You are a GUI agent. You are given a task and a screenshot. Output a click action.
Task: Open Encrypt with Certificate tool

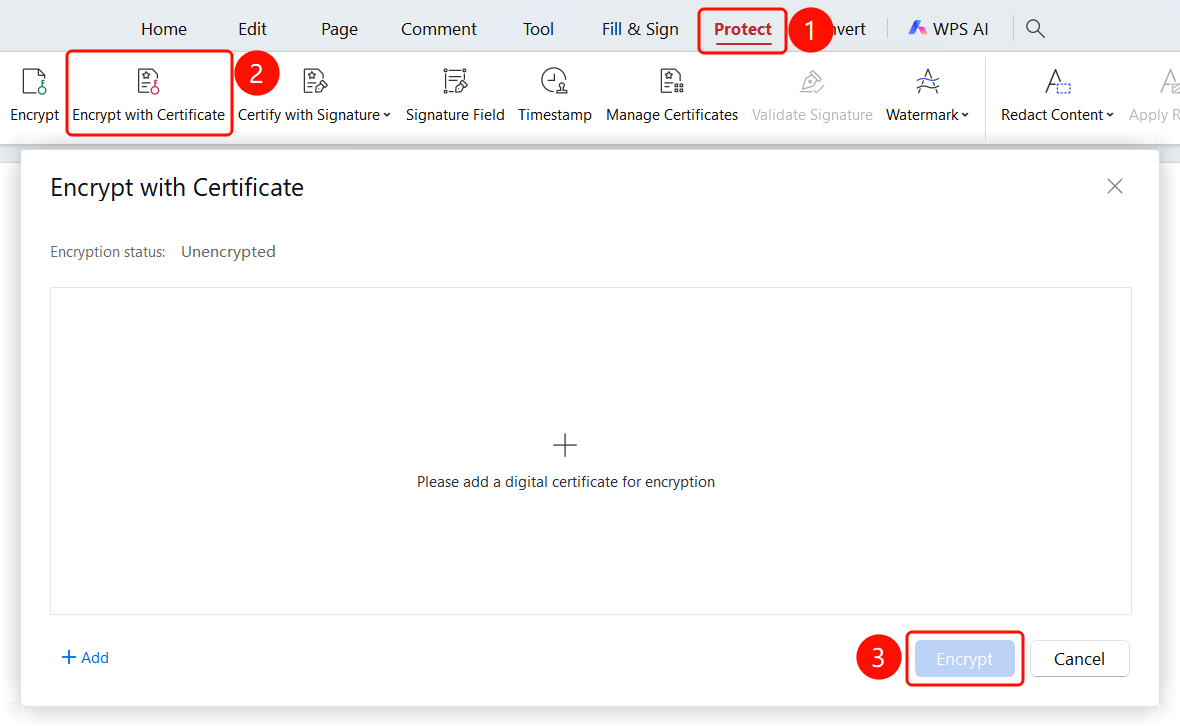(x=149, y=95)
